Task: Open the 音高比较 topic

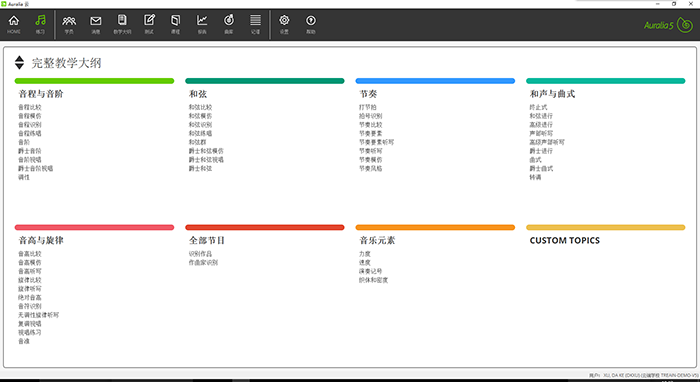Action: 29,253
